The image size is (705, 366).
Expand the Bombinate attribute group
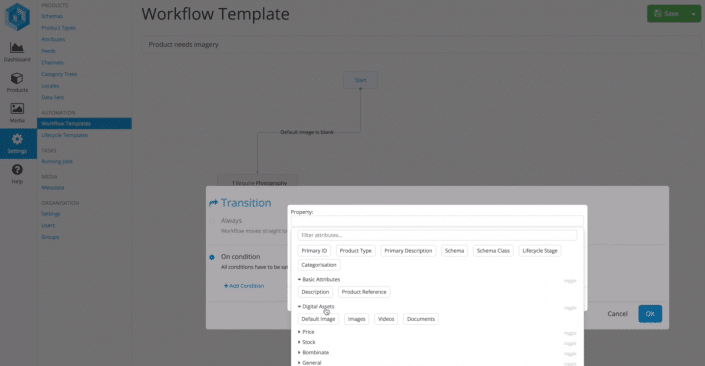[313, 353]
